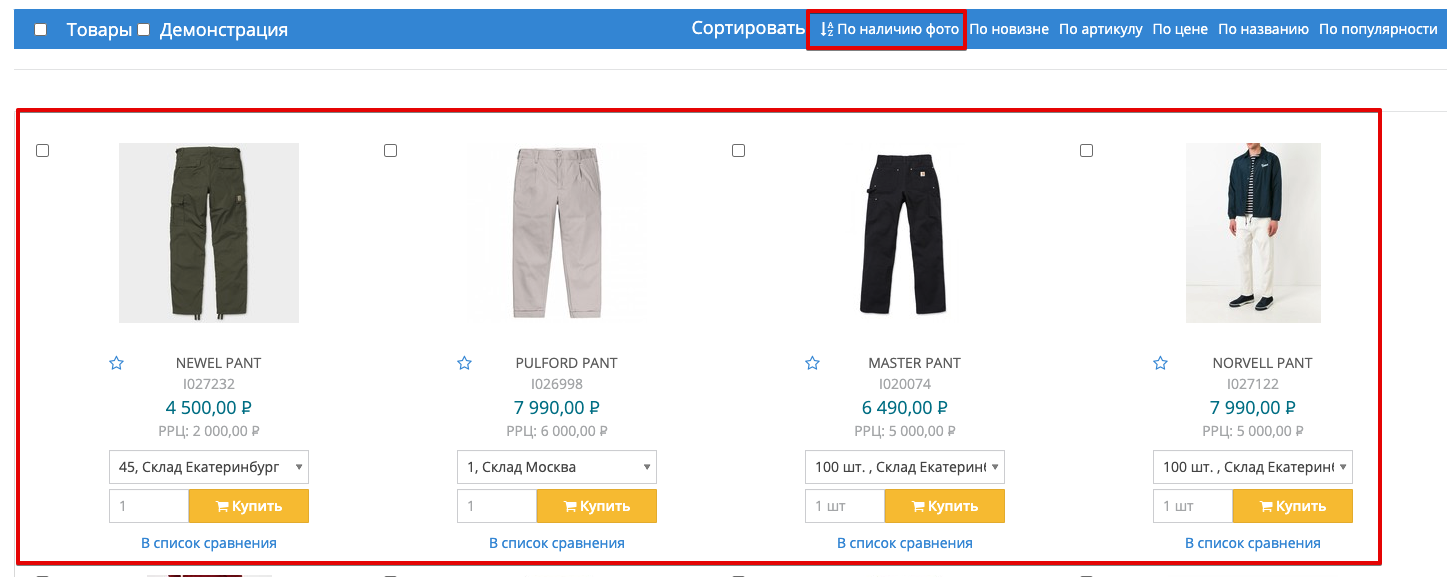Open NEWEL PANT warehouse dropdown
This screenshot has width=1447, height=577.
[x=208, y=467]
